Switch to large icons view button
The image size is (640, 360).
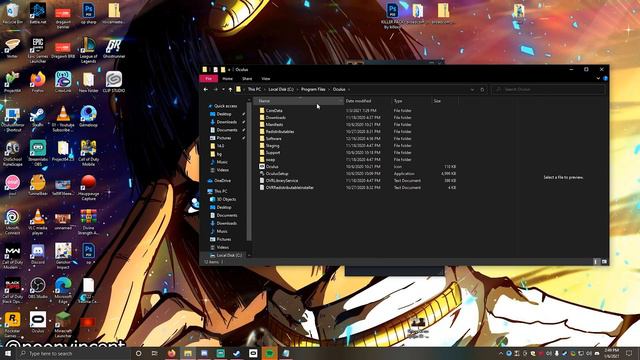click(x=604, y=262)
